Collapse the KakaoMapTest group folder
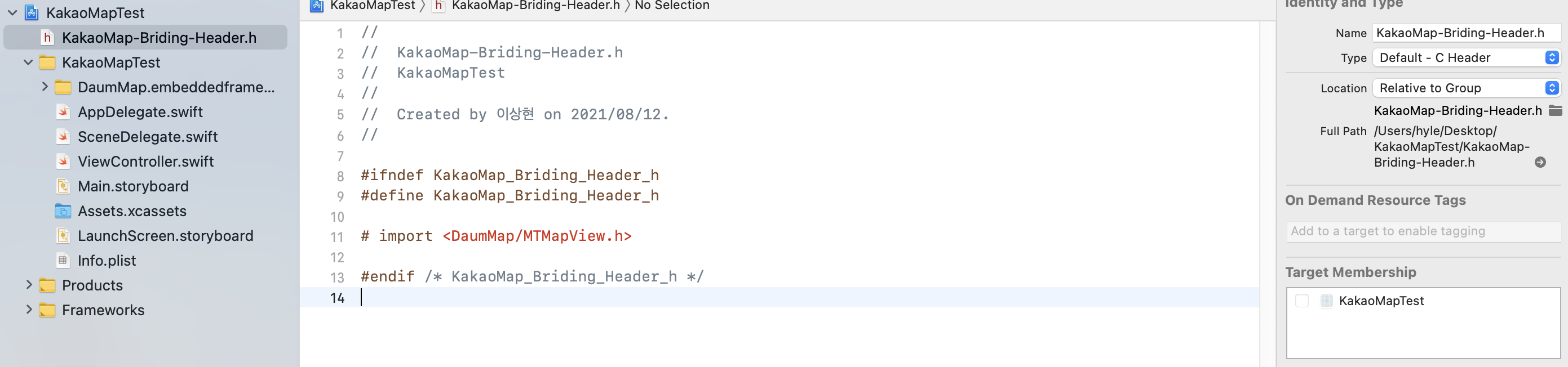The image size is (1568, 367). point(28,62)
